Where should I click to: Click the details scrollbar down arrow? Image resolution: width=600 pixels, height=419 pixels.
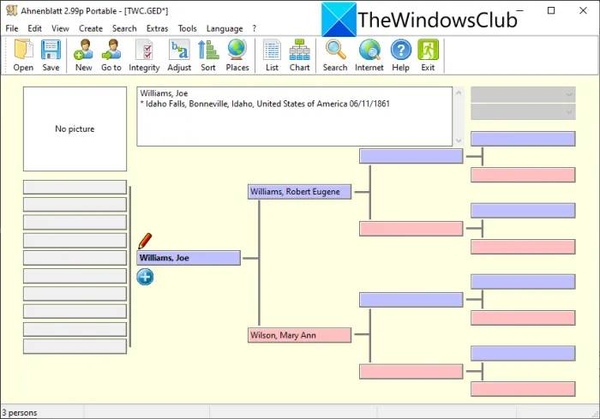(x=458, y=140)
